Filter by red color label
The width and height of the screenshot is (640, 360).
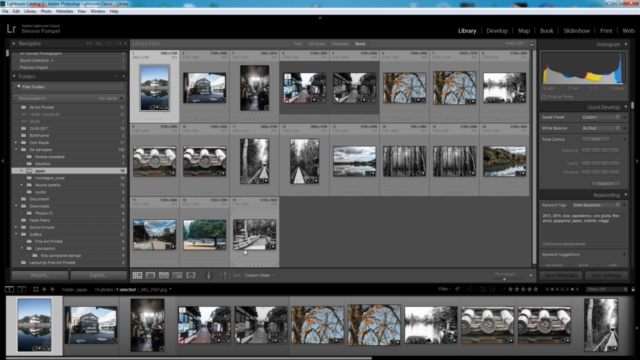coord(547,289)
